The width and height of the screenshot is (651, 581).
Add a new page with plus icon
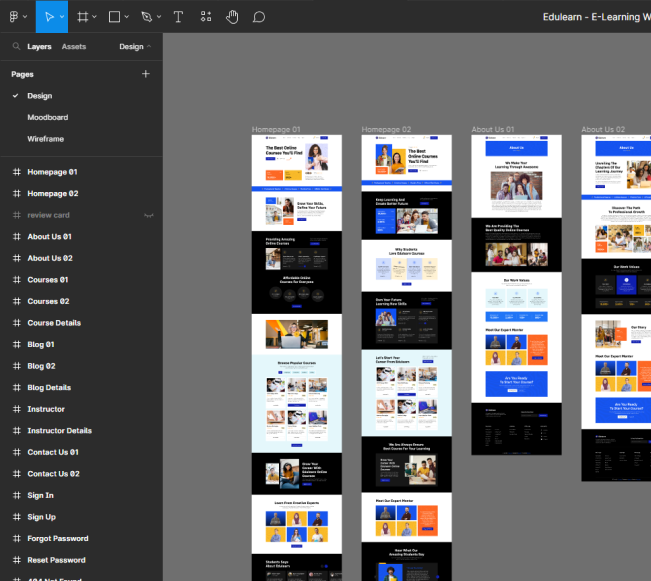point(146,74)
